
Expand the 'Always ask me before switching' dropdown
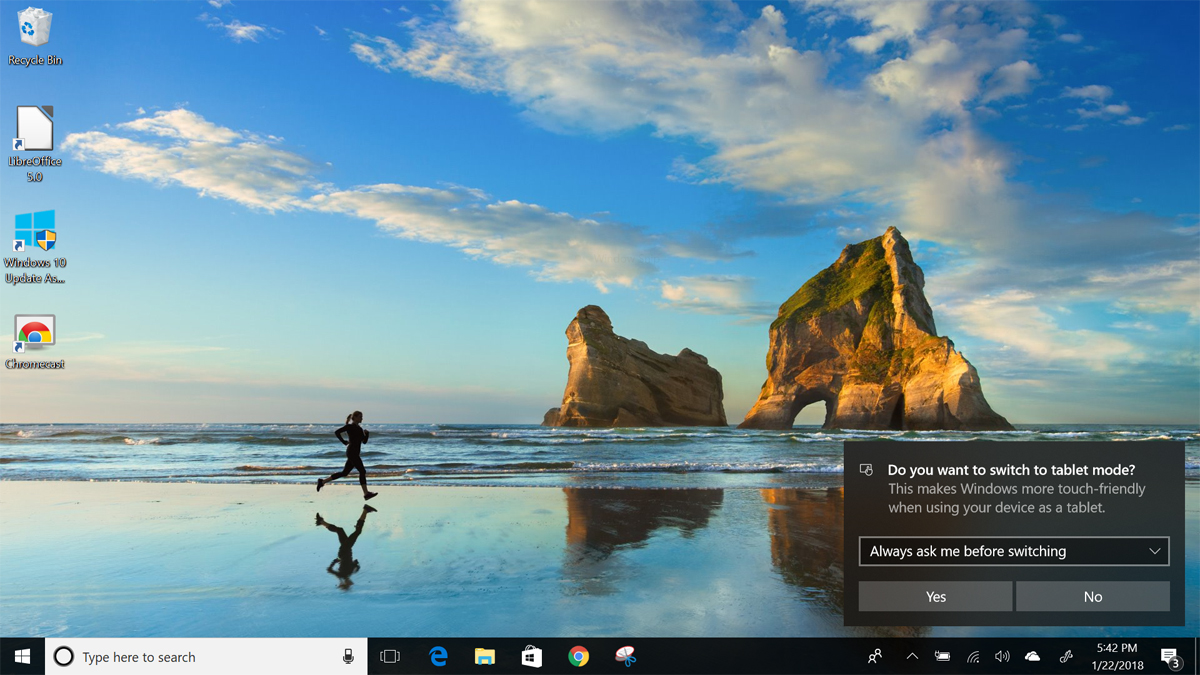click(1013, 551)
